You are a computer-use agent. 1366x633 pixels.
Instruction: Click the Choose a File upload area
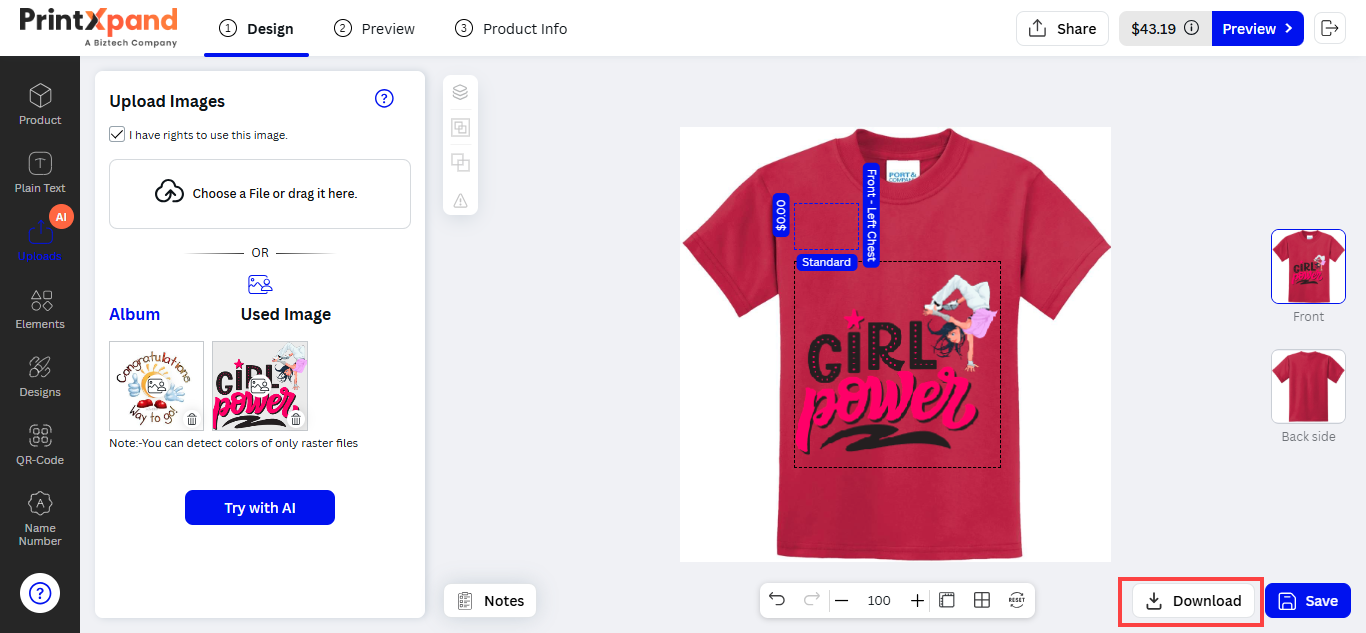click(260, 194)
